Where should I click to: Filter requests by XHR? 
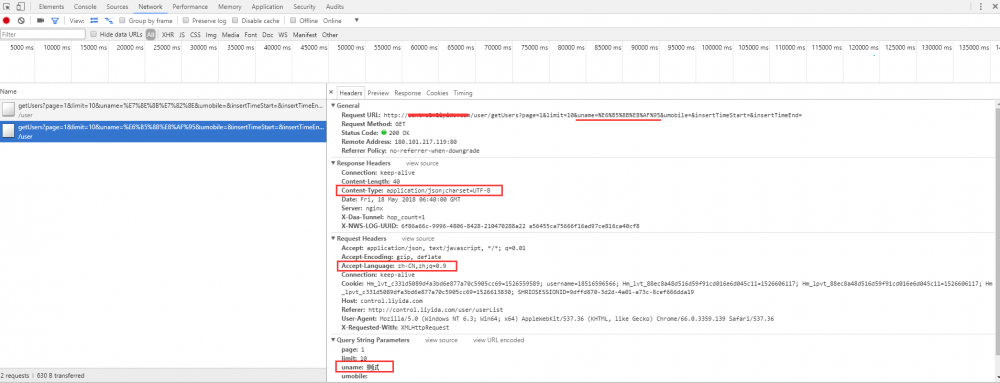coord(168,34)
